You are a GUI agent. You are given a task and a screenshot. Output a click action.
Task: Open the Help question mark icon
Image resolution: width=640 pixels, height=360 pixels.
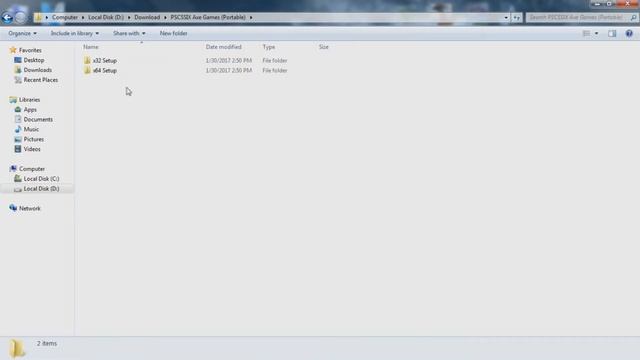click(629, 33)
